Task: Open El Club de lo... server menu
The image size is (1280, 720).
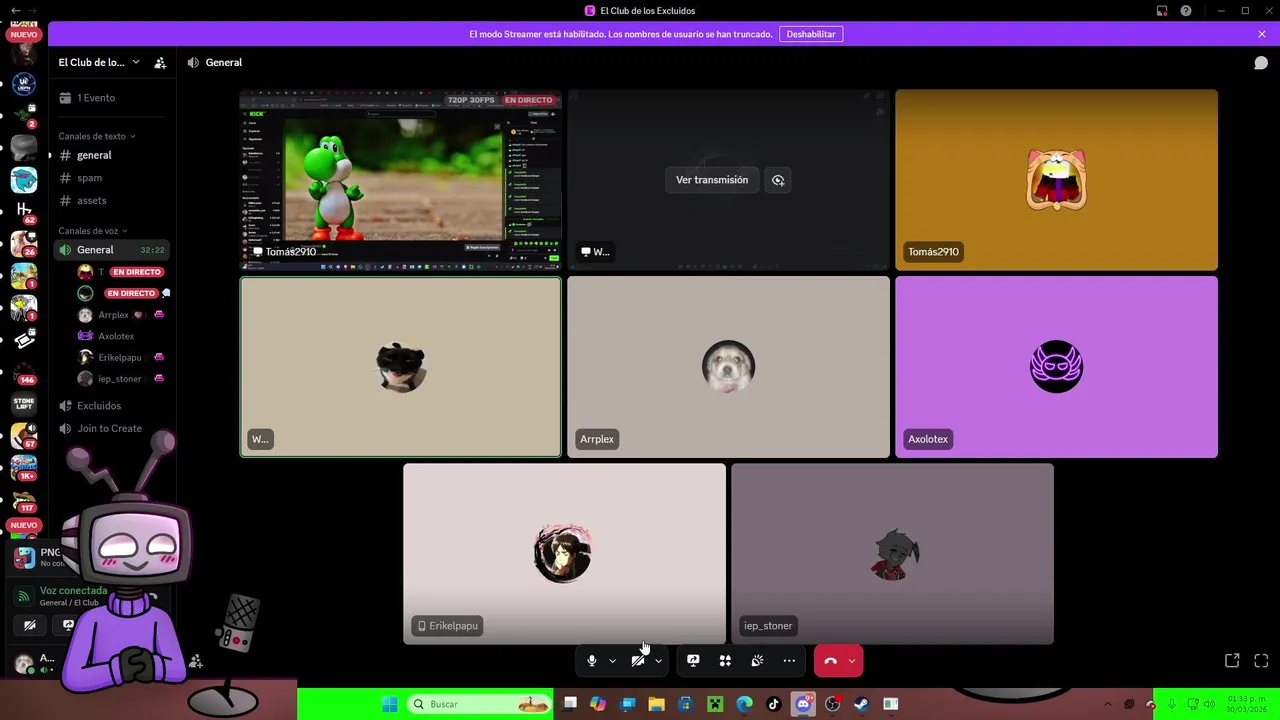Action: pos(99,62)
